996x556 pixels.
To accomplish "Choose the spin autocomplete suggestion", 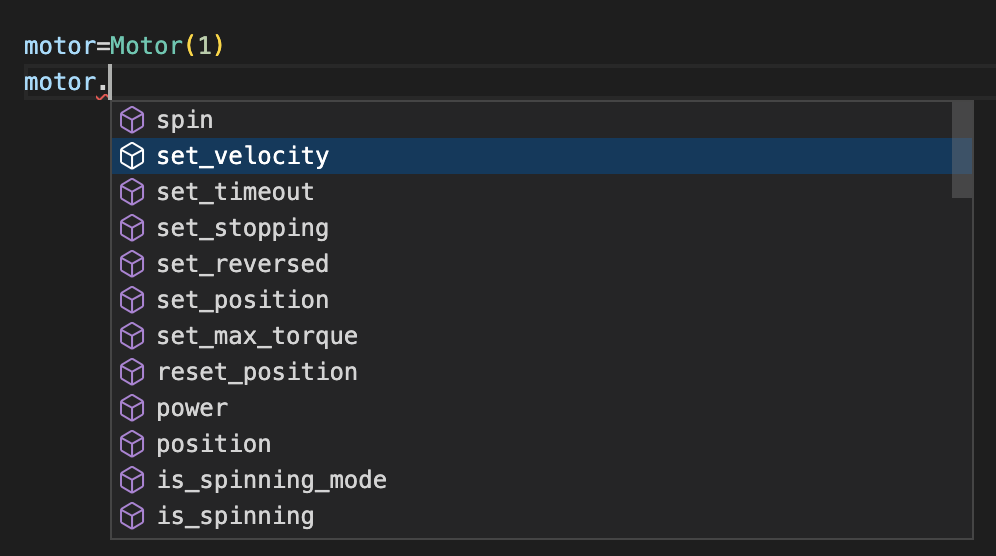I will (185, 120).
